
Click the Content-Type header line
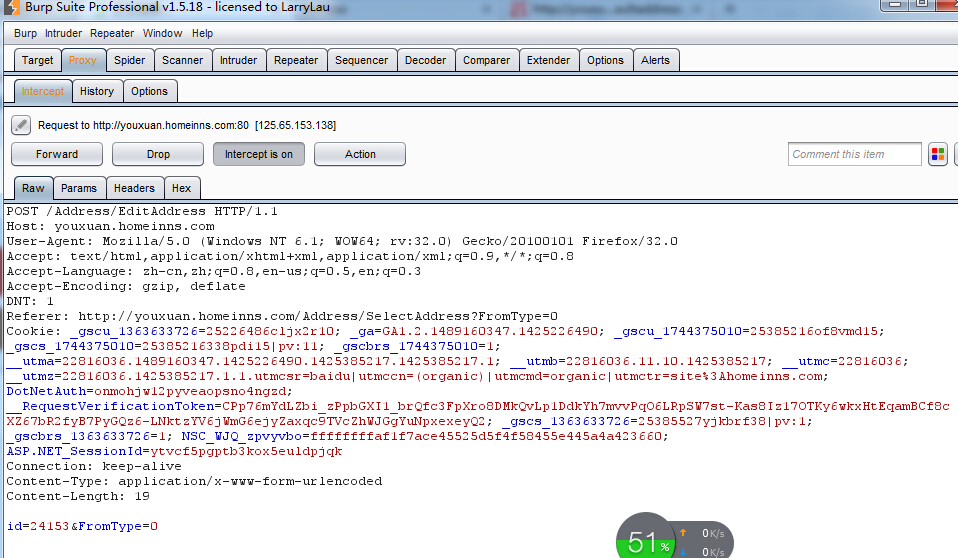pyautogui.click(x=194, y=481)
